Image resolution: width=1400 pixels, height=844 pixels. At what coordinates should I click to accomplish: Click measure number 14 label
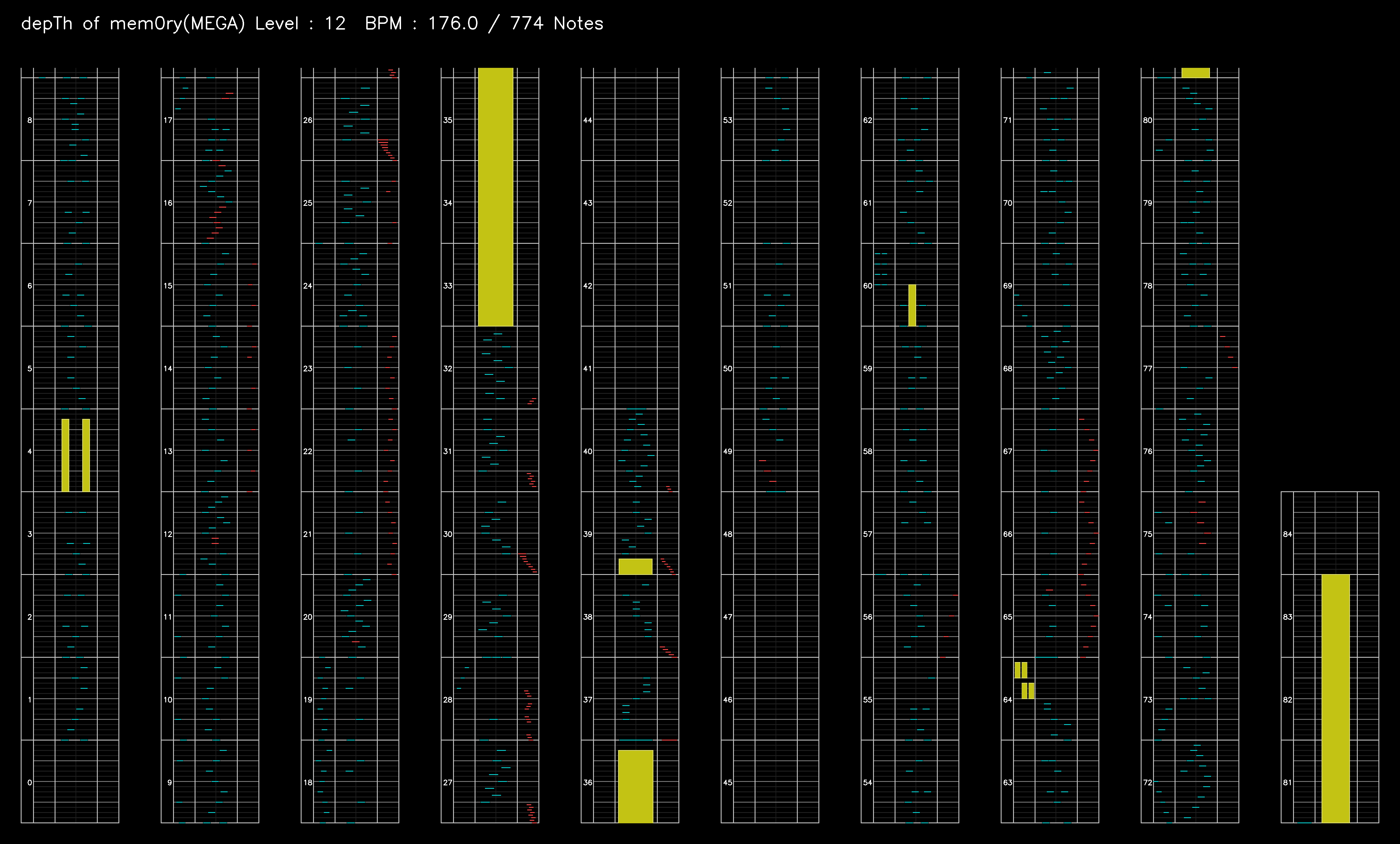[x=168, y=369]
